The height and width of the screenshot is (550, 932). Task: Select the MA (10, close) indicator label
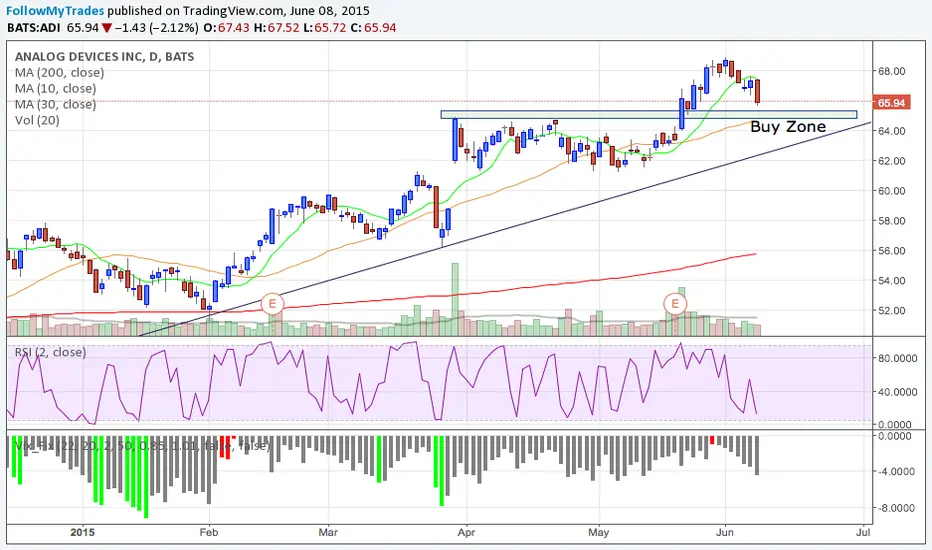[55, 89]
